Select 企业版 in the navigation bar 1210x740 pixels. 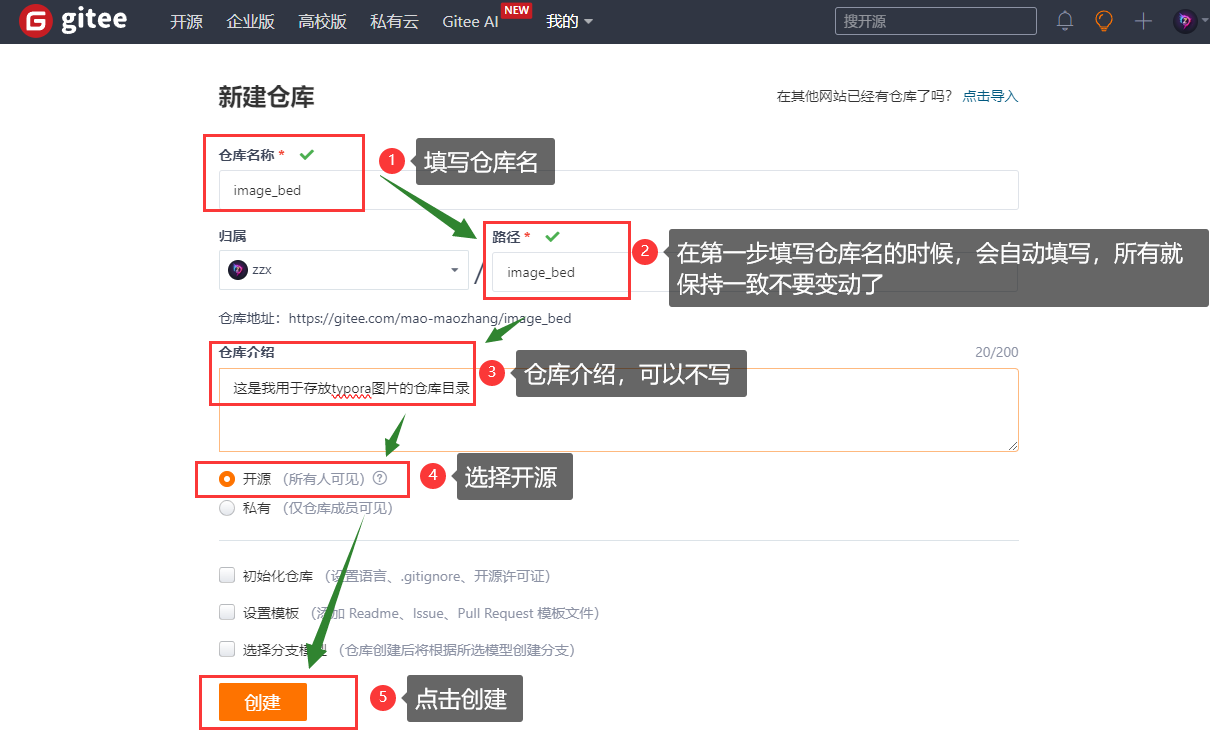(x=250, y=20)
